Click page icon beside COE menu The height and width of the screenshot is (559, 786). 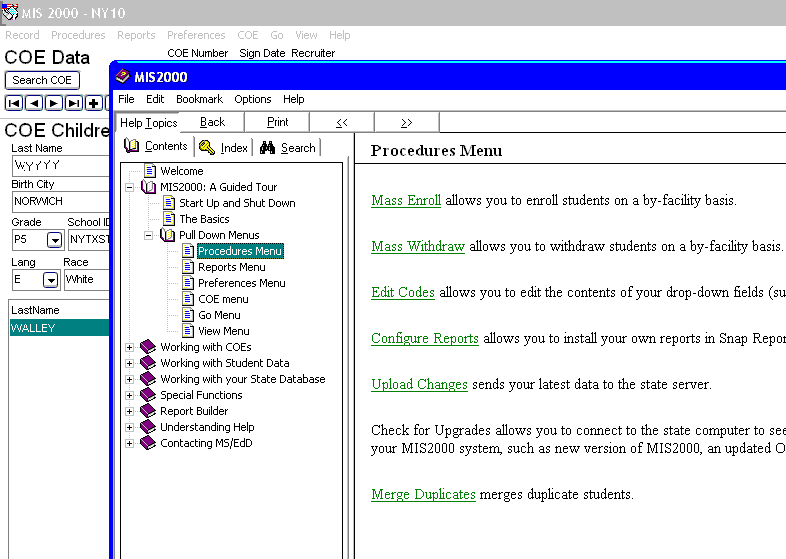[188, 299]
